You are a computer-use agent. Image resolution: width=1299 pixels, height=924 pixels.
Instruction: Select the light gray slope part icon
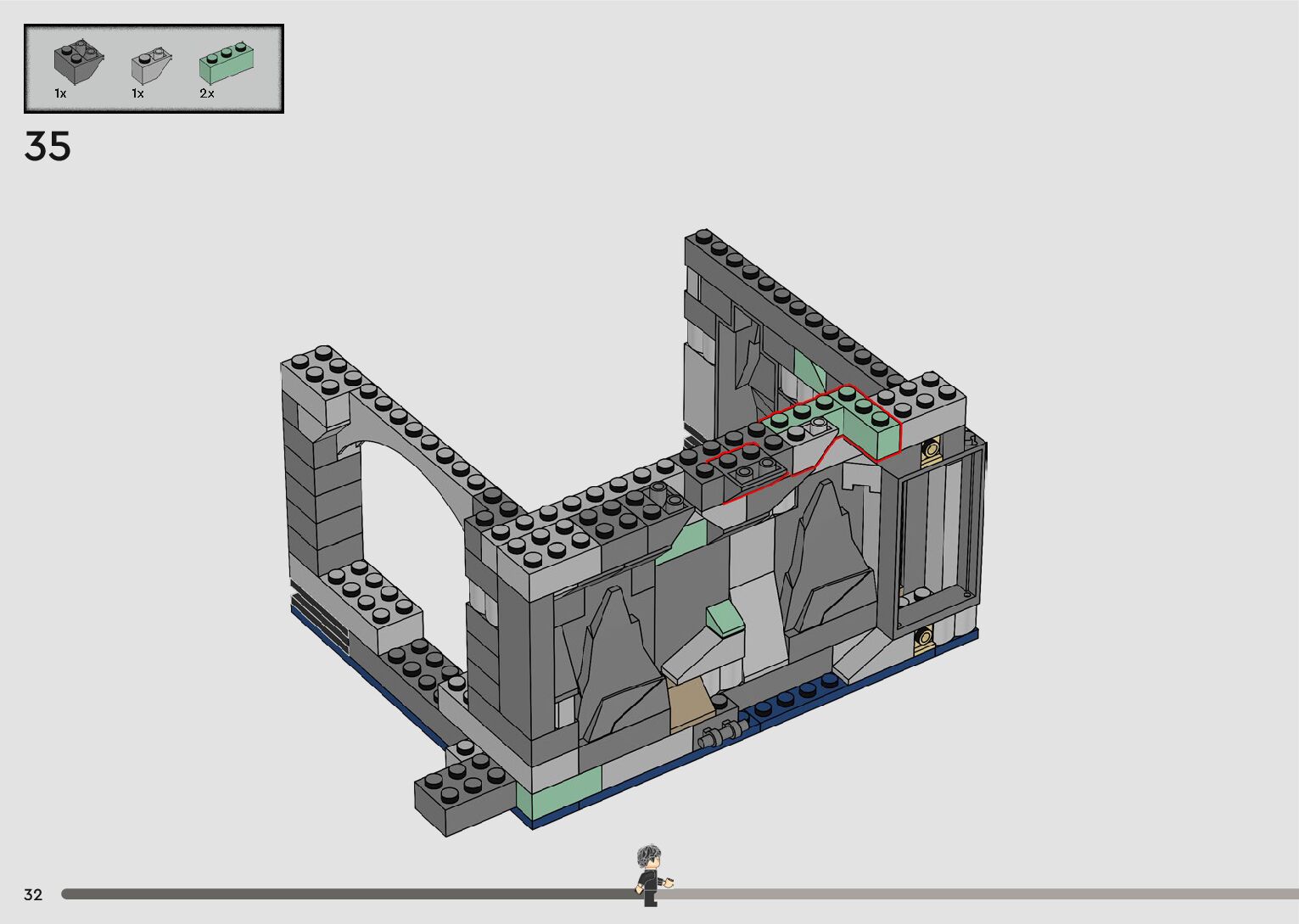[153, 64]
